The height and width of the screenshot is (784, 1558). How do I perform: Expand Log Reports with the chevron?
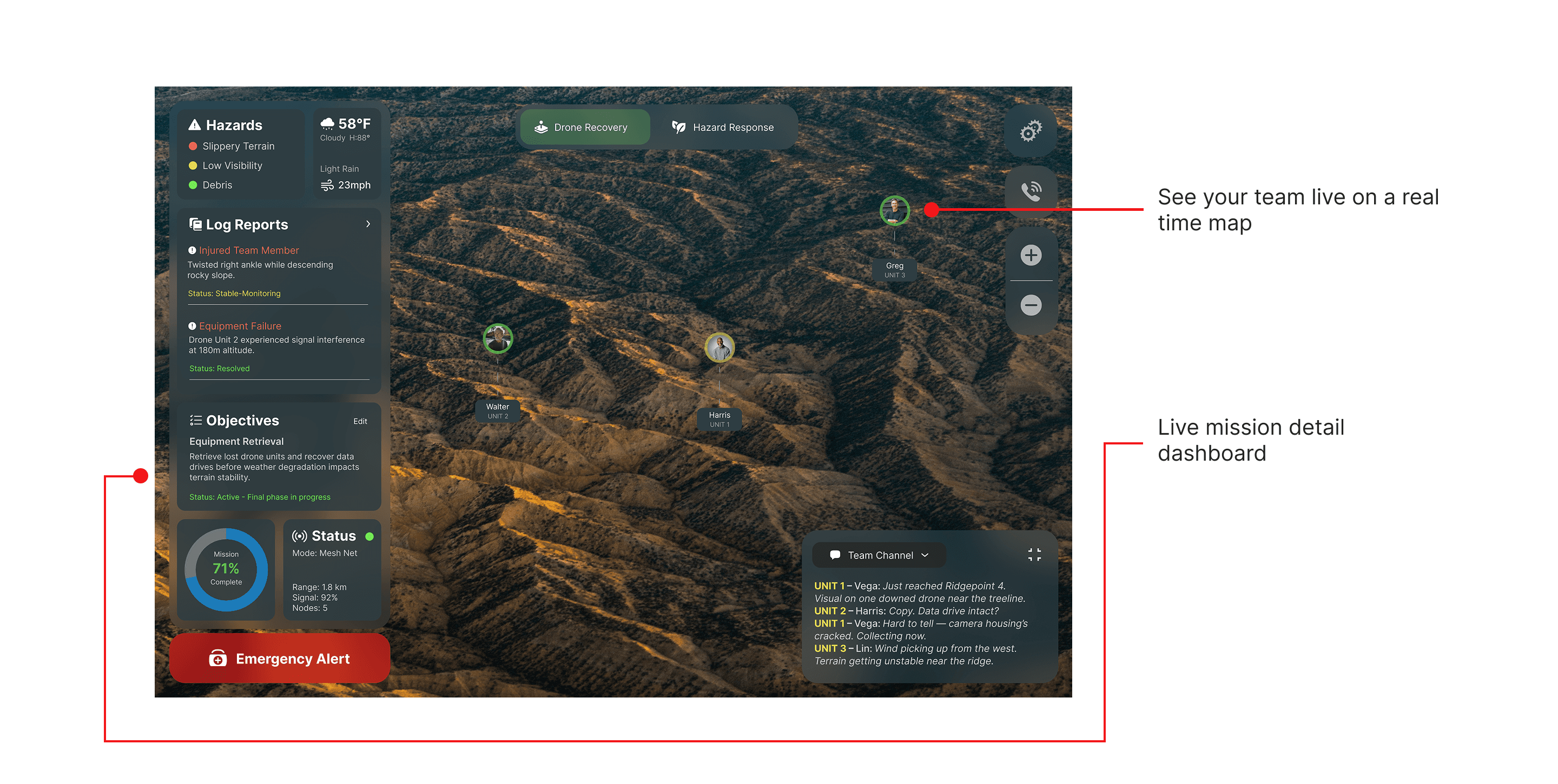pyautogui.click(x=368, y=224)
